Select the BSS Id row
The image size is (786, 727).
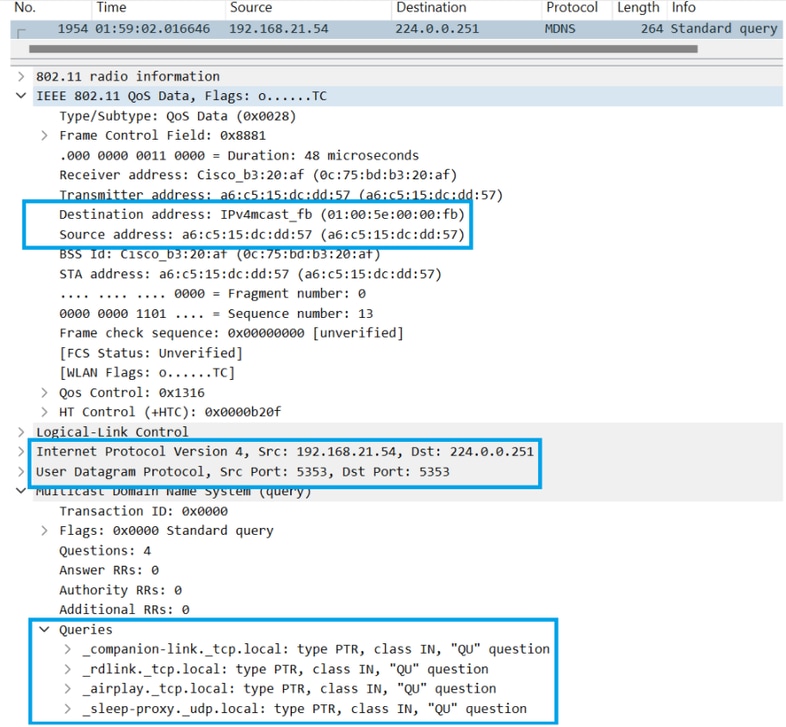(x=220, y=254)
